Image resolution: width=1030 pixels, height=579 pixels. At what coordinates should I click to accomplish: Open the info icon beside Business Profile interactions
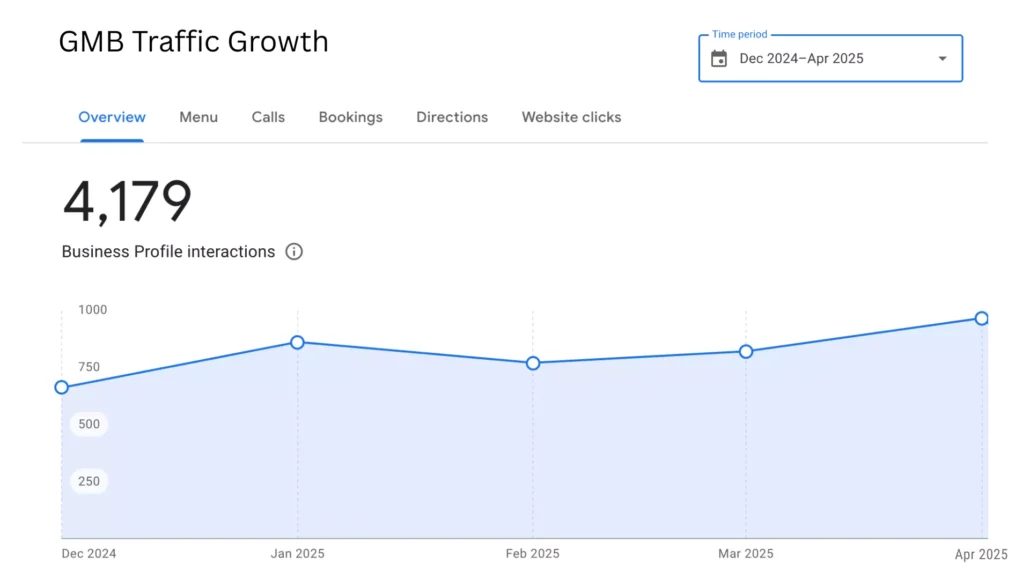pyautogui.click(x=294, y=252)
